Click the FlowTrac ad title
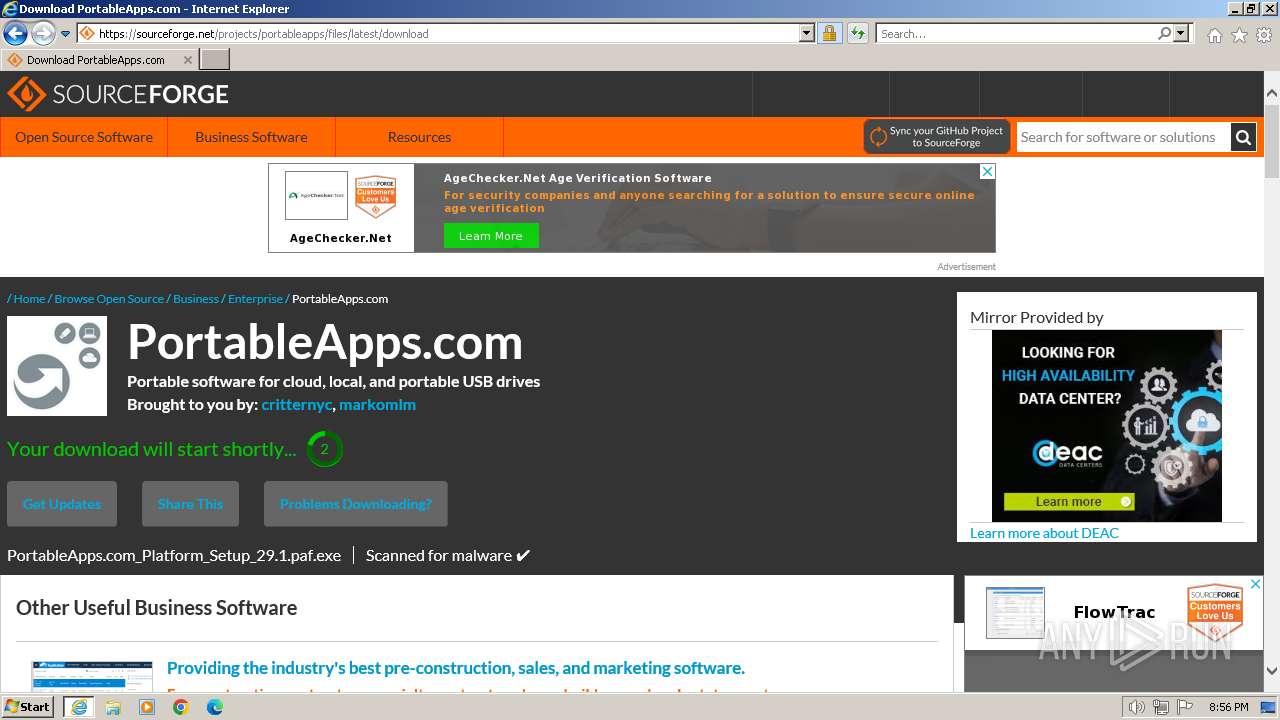The image size is (1280, 720). click(x=1114, y=612)
